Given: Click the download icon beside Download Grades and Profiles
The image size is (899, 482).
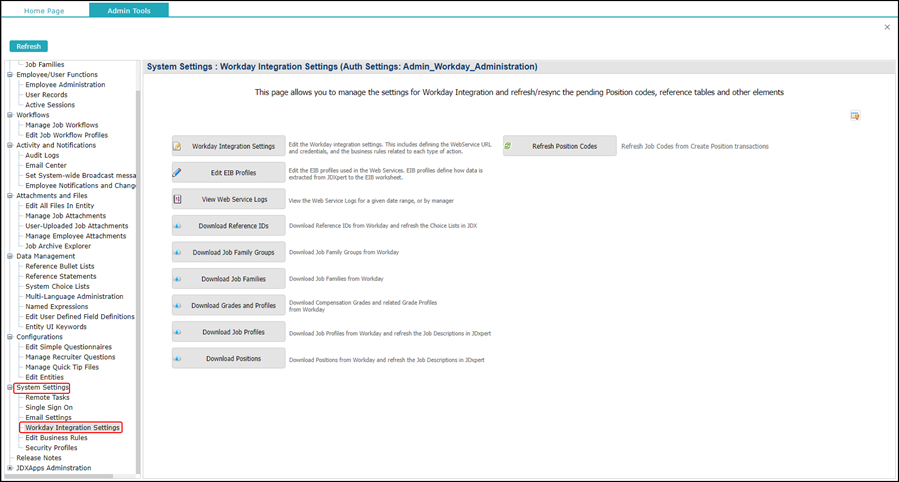Looking at the screenshot, I should pos(177,305).
